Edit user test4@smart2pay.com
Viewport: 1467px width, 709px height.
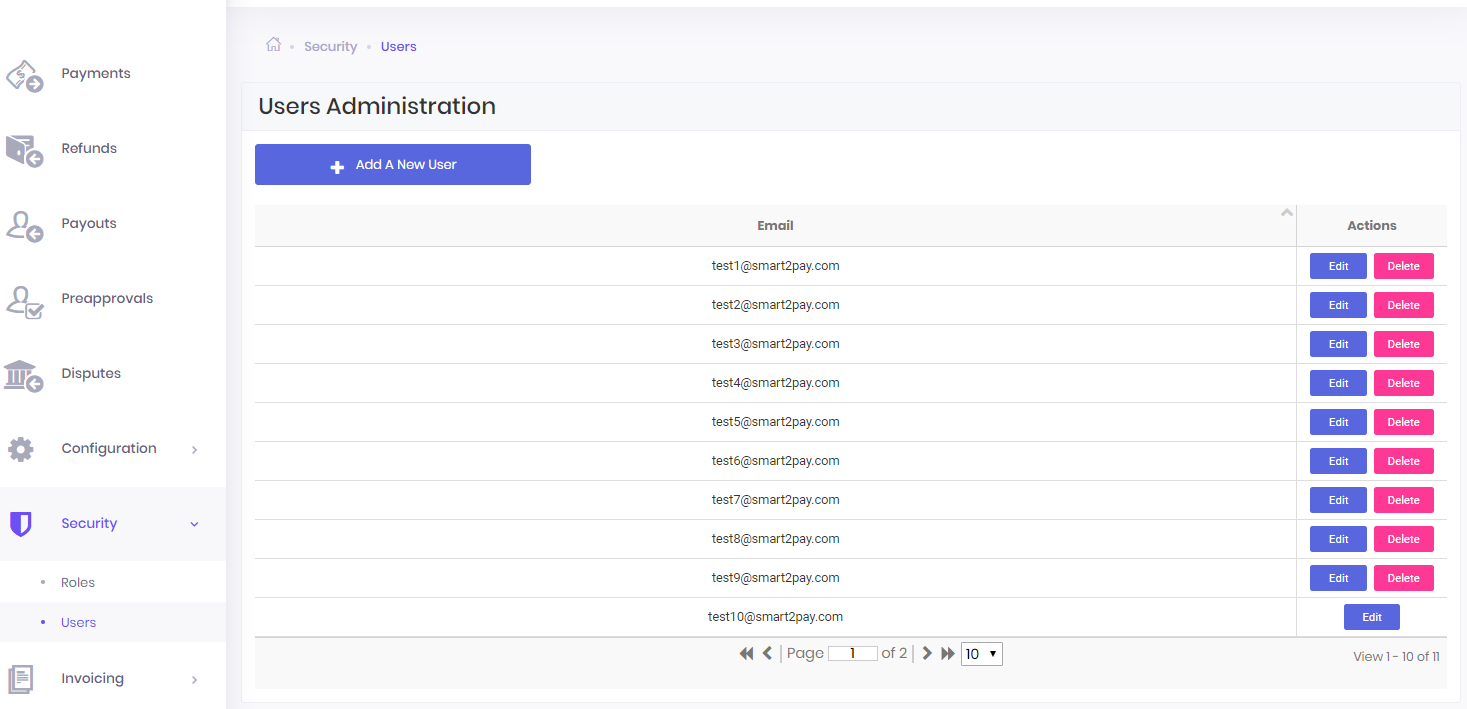[x=1338, y=383]
